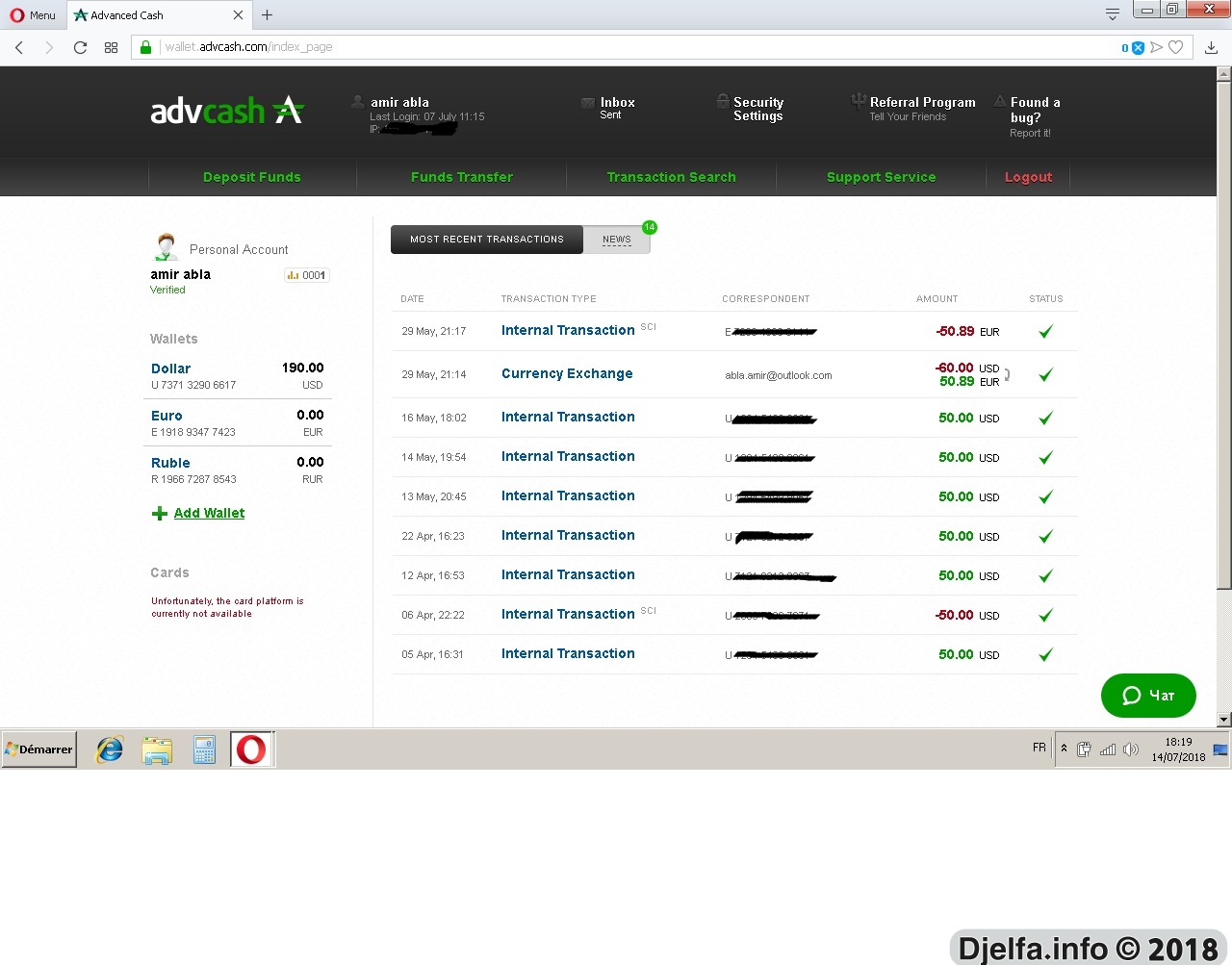Open the amir abla profile header link
This screenshot has width=1232, height=965.
[x=399, y=102]
